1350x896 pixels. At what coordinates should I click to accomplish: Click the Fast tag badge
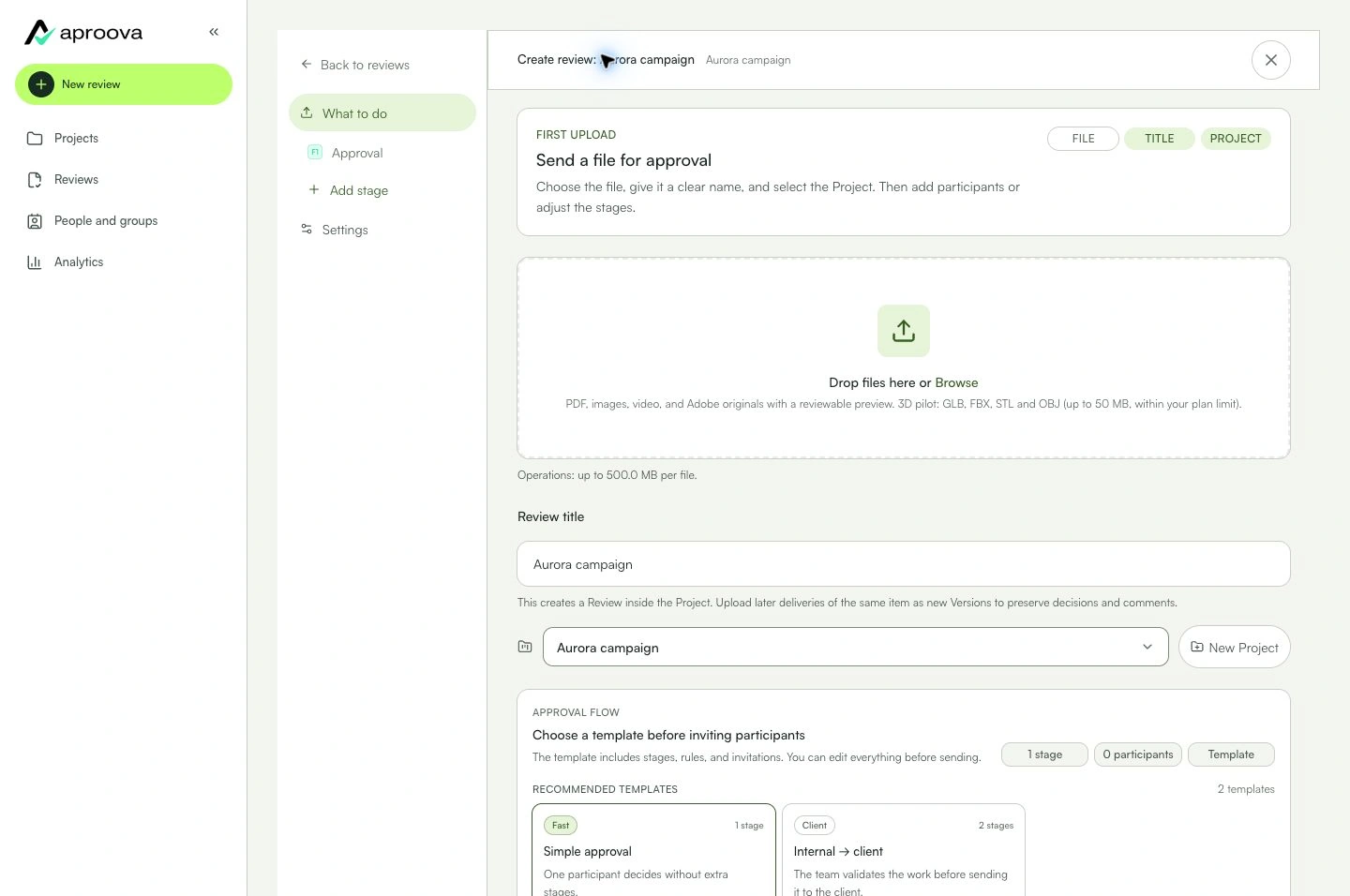pos(561,826)
